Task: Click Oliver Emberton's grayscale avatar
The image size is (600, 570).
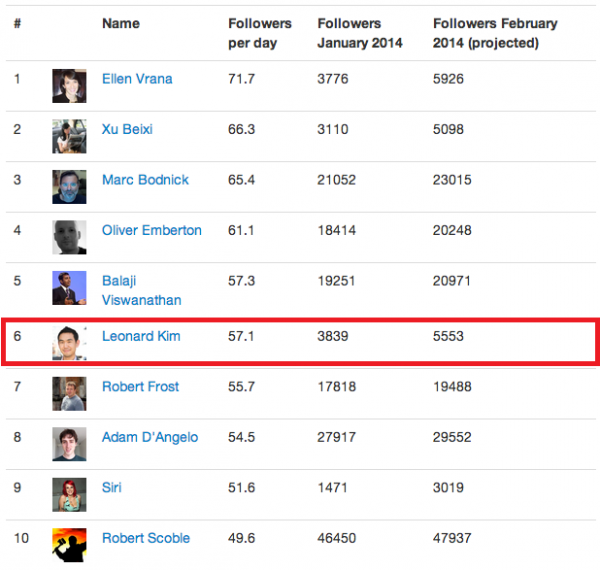Action: (x=69, y=238)
